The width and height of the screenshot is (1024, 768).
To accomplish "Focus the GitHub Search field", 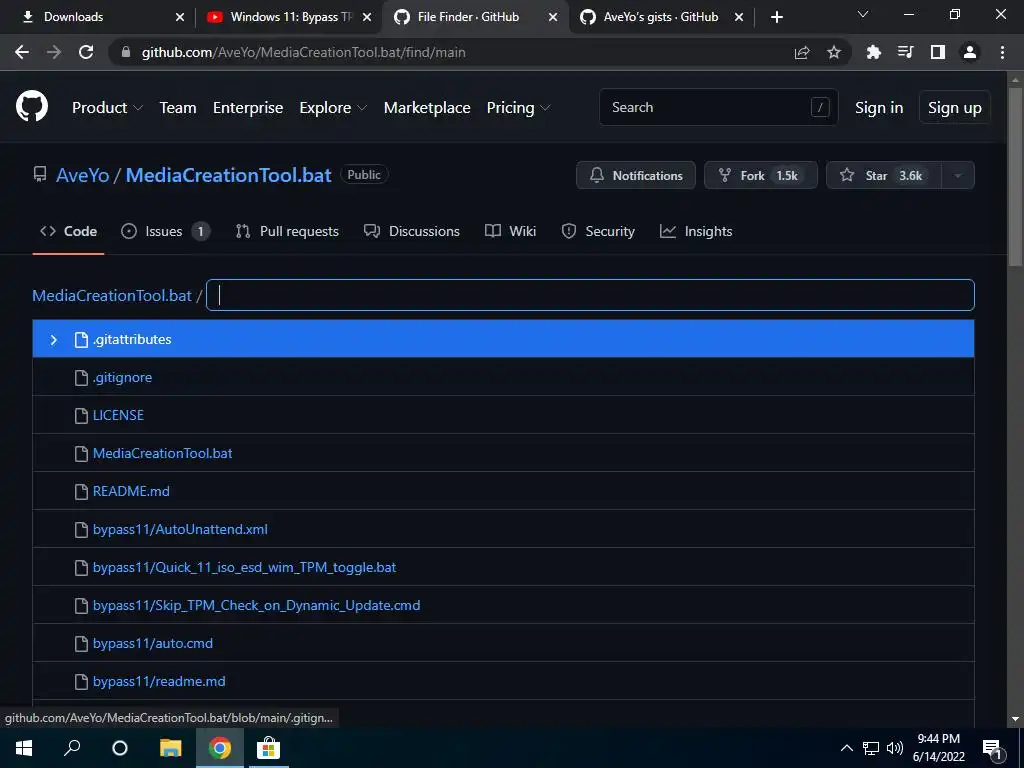I will click(x=718, y=107).
